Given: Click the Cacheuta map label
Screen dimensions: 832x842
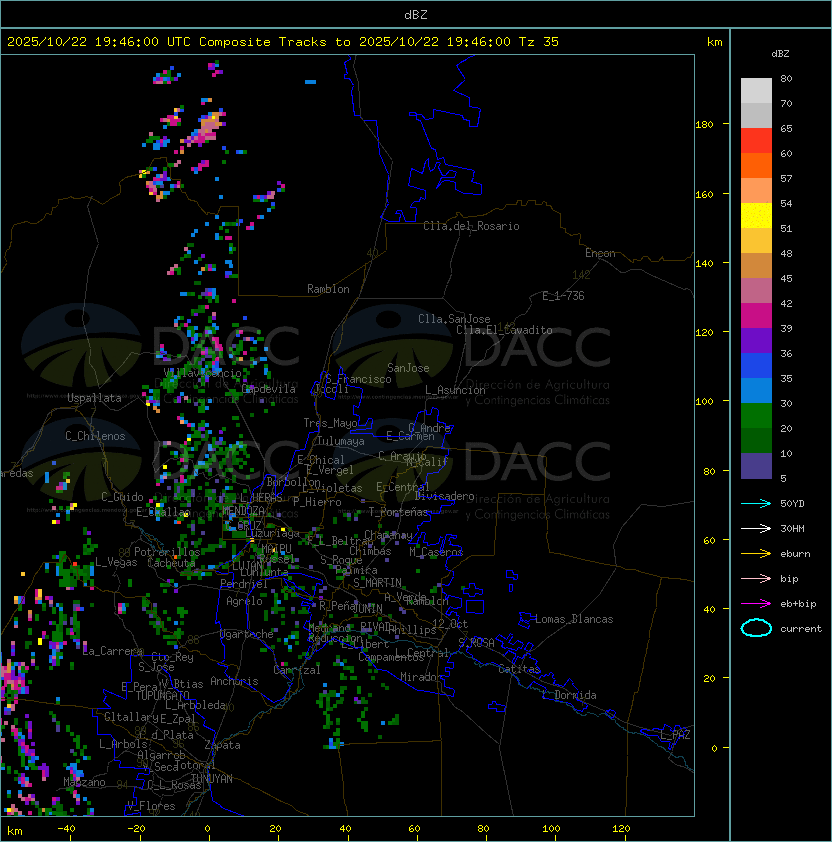Looking at the screenshot, I should tap(171, 563).
